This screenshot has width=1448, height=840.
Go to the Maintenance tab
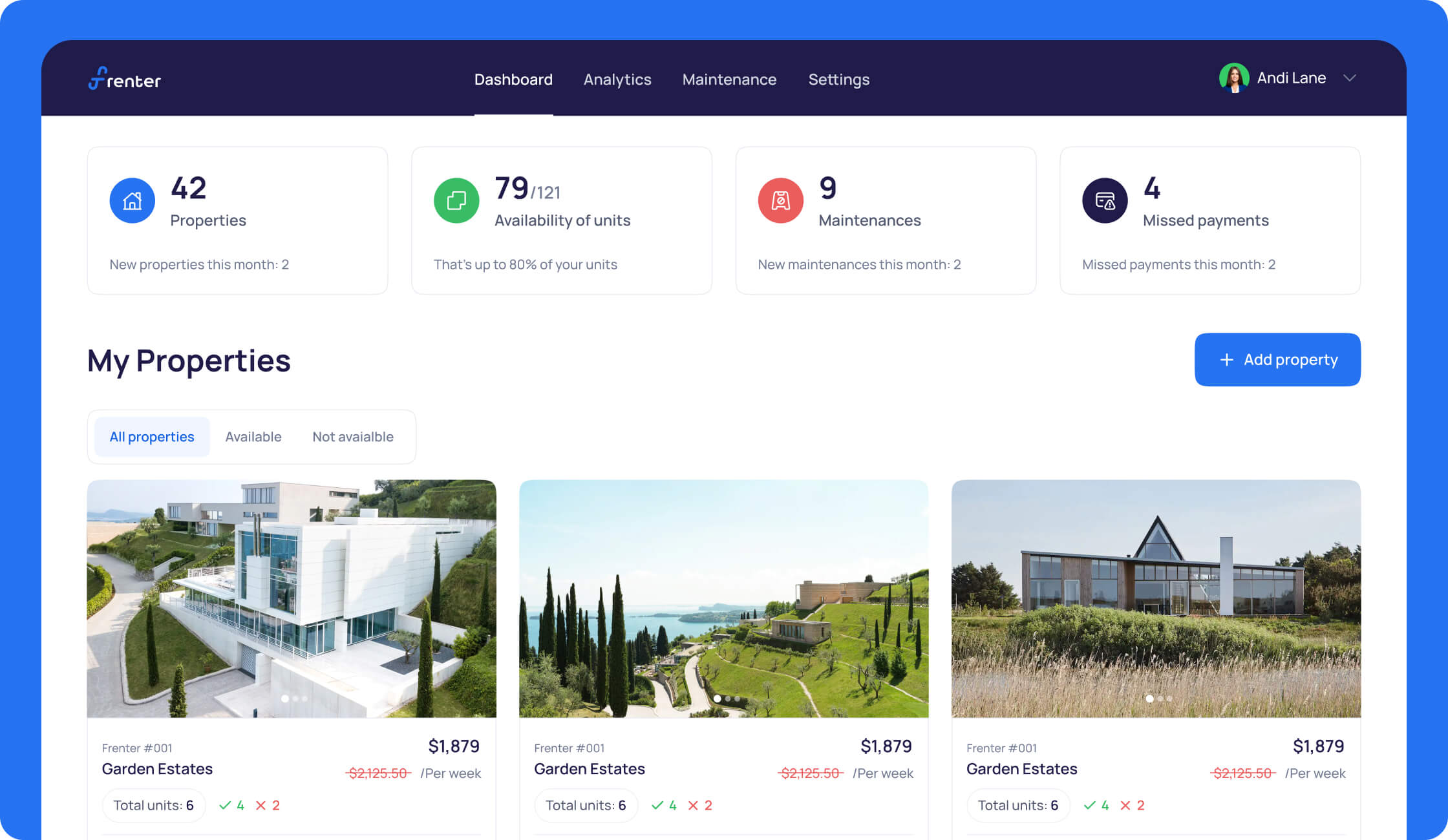pyautogui.click(x=729, y=79)
